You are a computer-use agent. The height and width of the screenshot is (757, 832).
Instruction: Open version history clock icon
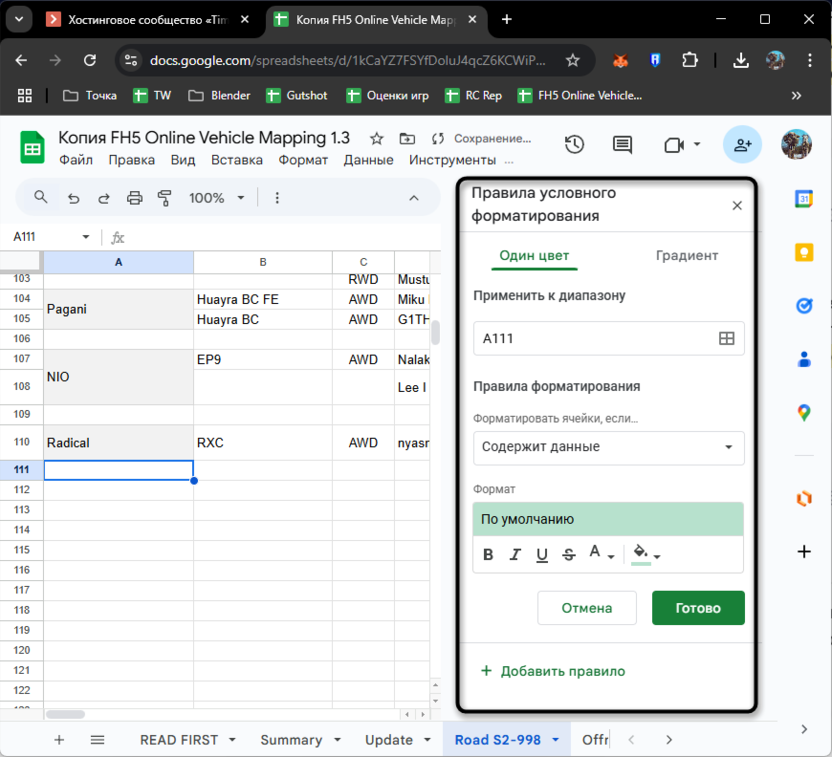[x=574, y=145]
